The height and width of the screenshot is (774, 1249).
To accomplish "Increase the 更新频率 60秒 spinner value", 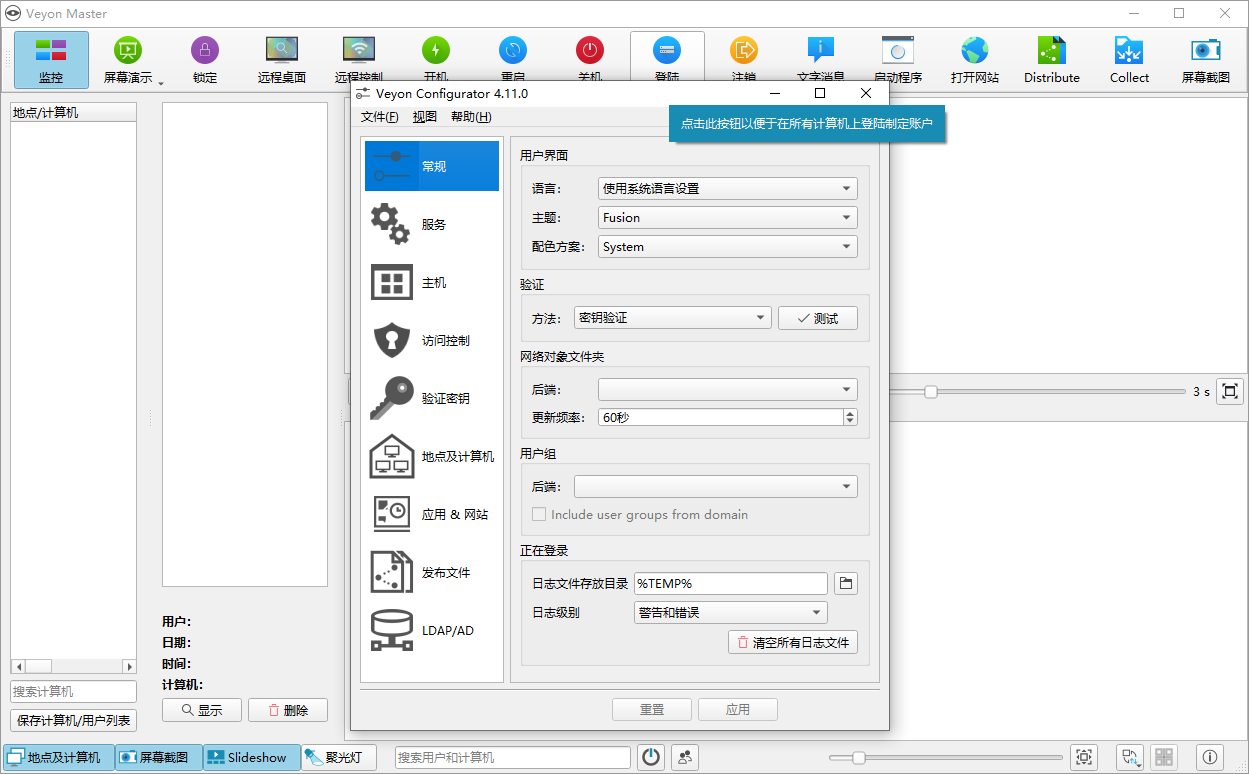I will click(851, 413).
